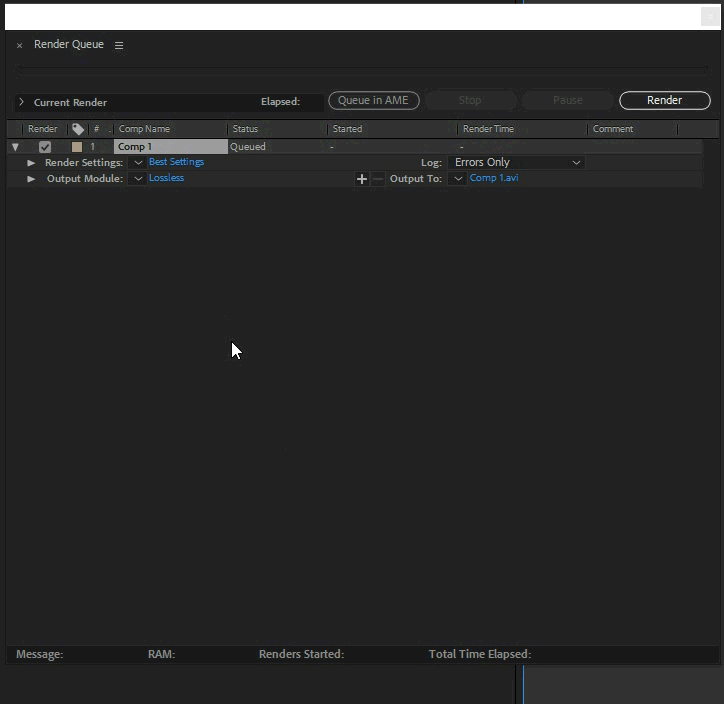Open the Log dropdown showing Errors Only
Image resolution: width=724 pixels, height=704 pixels.
pos(516,163)
